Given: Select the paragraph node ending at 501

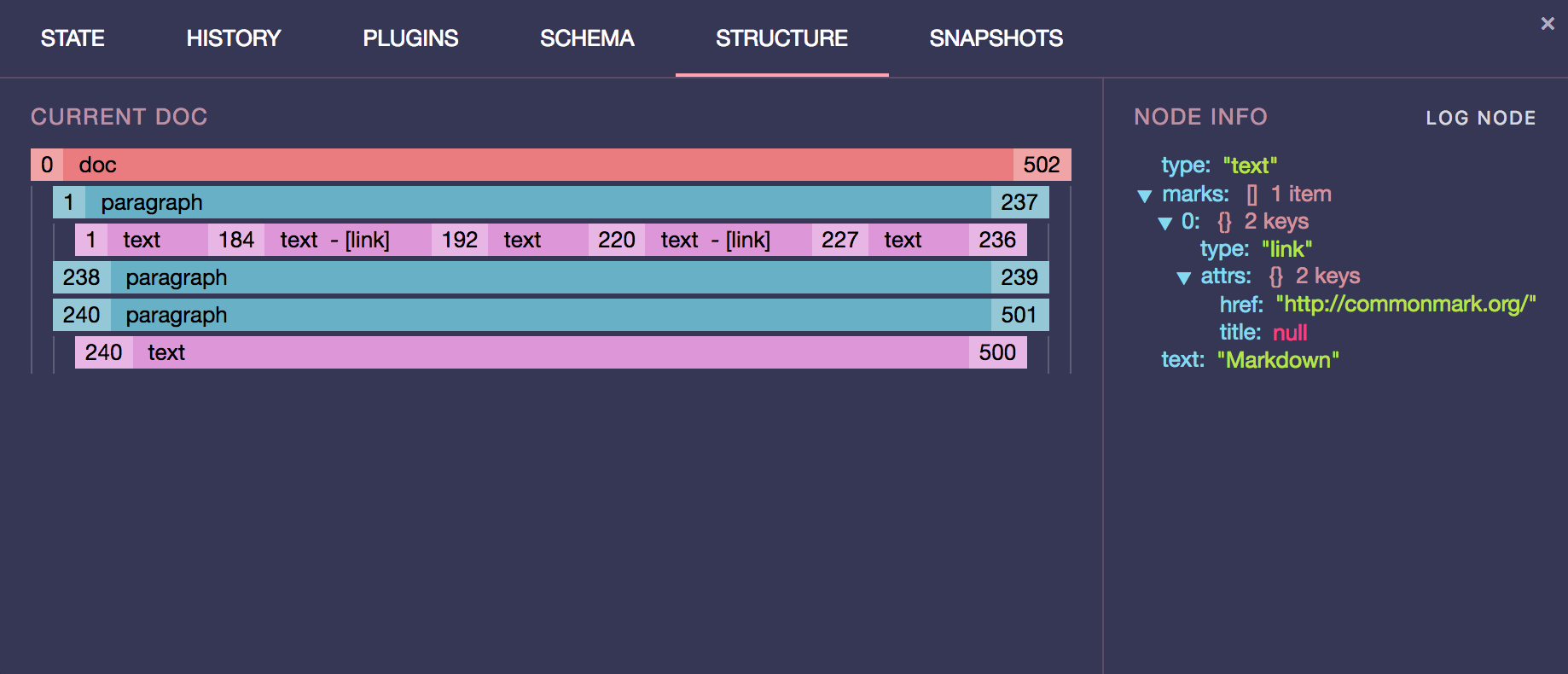Looking at the screenshot, I should (551, 315).
